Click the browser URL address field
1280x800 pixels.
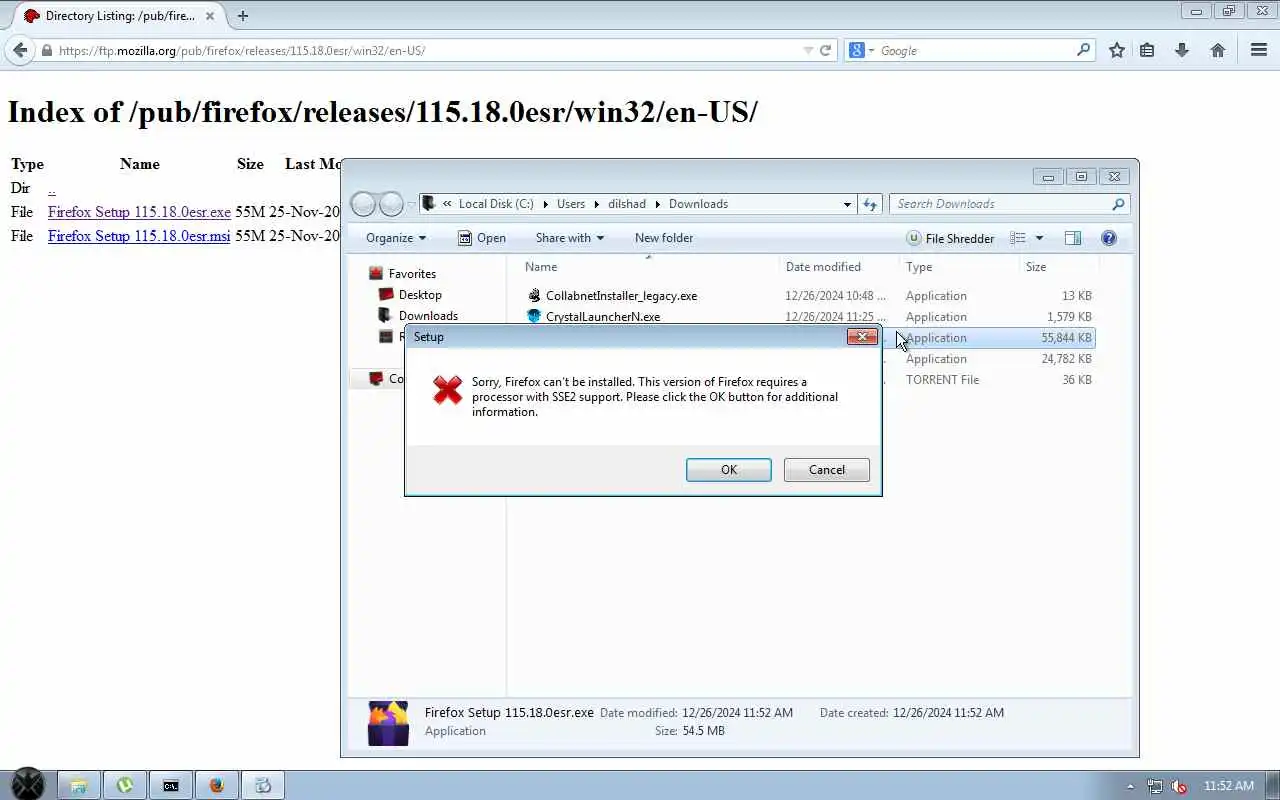[430, 50]
